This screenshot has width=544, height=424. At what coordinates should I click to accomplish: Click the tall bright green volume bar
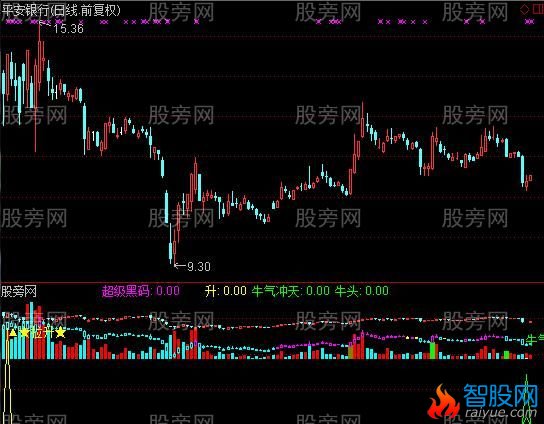pos(432,350)
